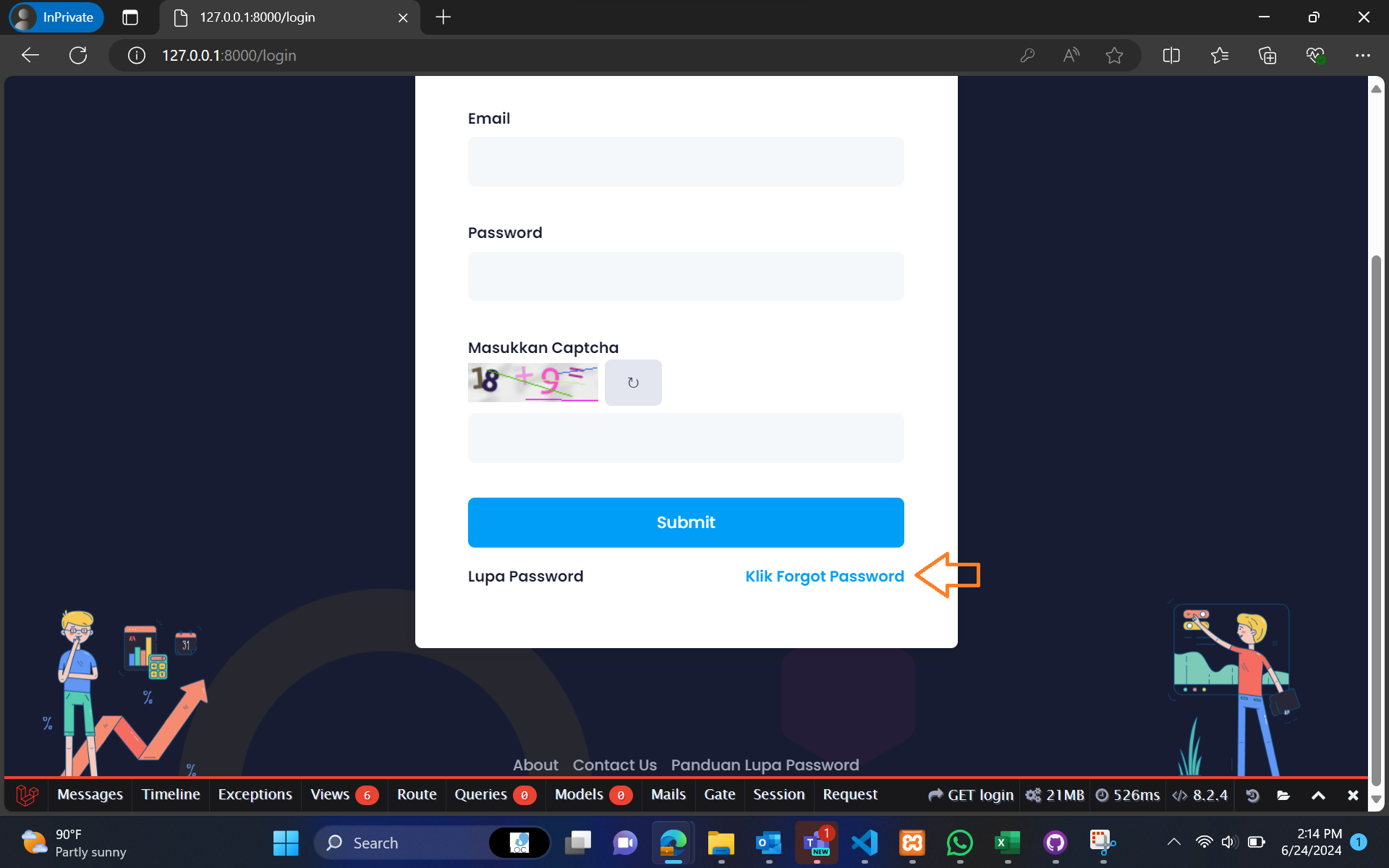Click the Klik Forgot Password link
Viewport: 1389px width, 868px height.
point(825,576)
